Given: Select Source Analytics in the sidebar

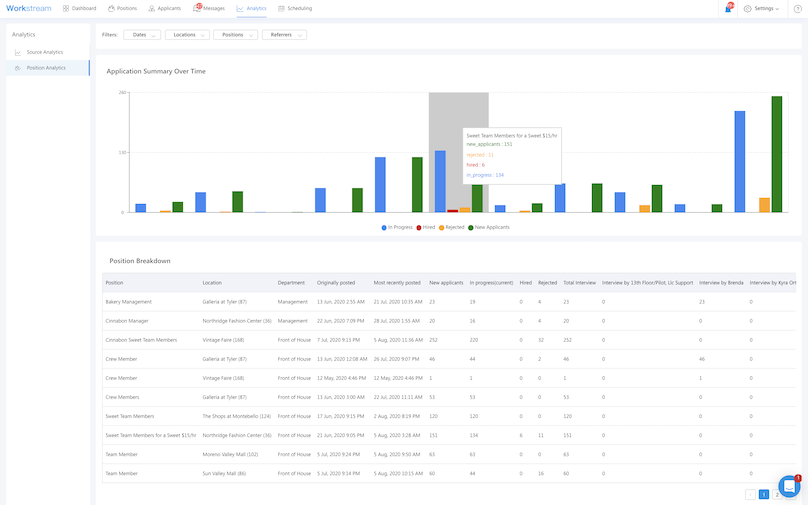Looking at the screenshot, I should (44, 52).
